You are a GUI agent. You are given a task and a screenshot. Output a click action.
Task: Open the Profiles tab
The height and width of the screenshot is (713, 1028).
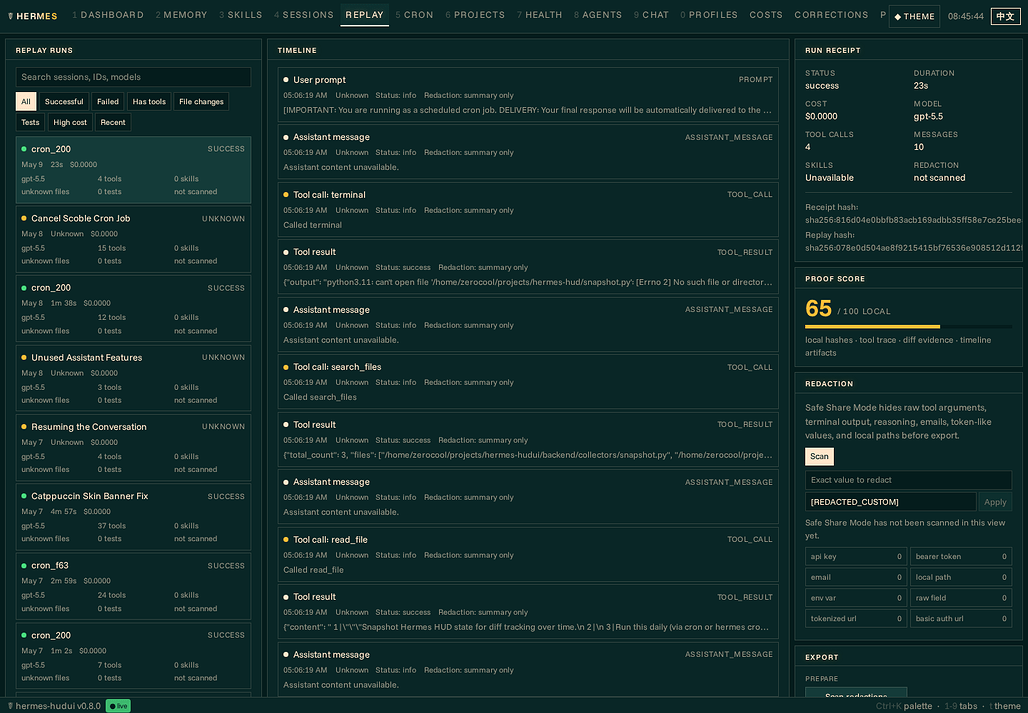coord(709,14)
